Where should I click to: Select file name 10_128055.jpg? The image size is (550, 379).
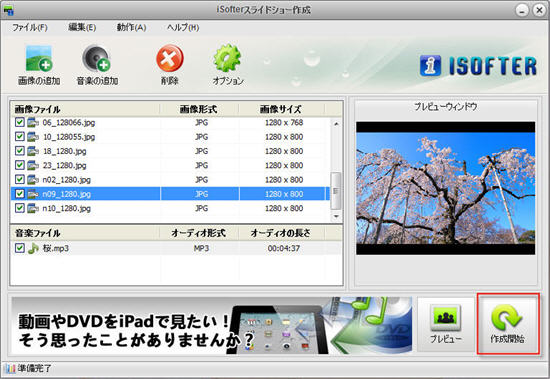(x=69, y=137)
